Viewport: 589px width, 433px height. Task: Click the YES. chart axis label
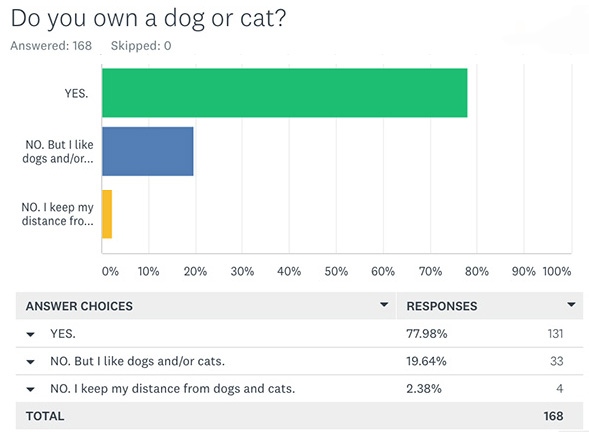(76, 93)
